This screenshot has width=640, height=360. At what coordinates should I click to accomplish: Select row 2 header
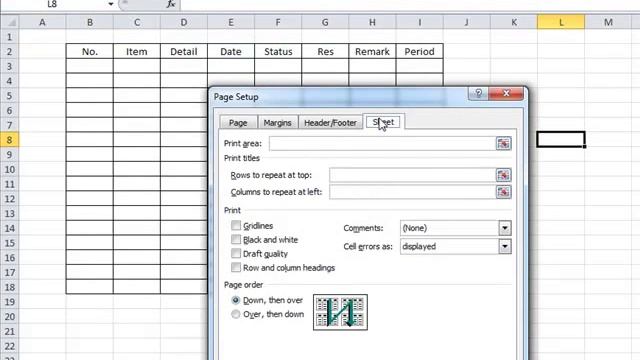pyautogui.click(x=9, y=51)
